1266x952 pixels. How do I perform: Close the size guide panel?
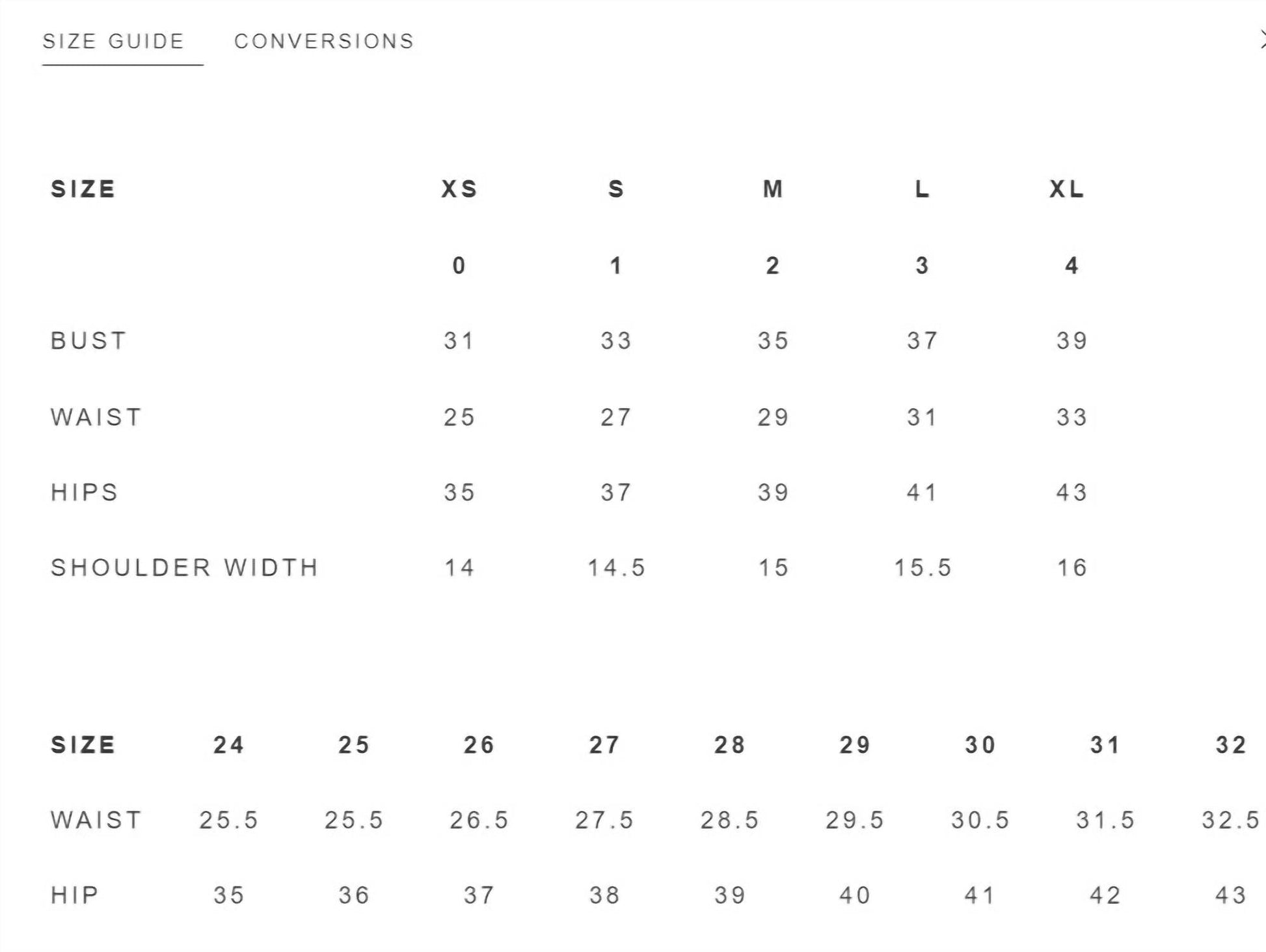tap(1262, 40)
